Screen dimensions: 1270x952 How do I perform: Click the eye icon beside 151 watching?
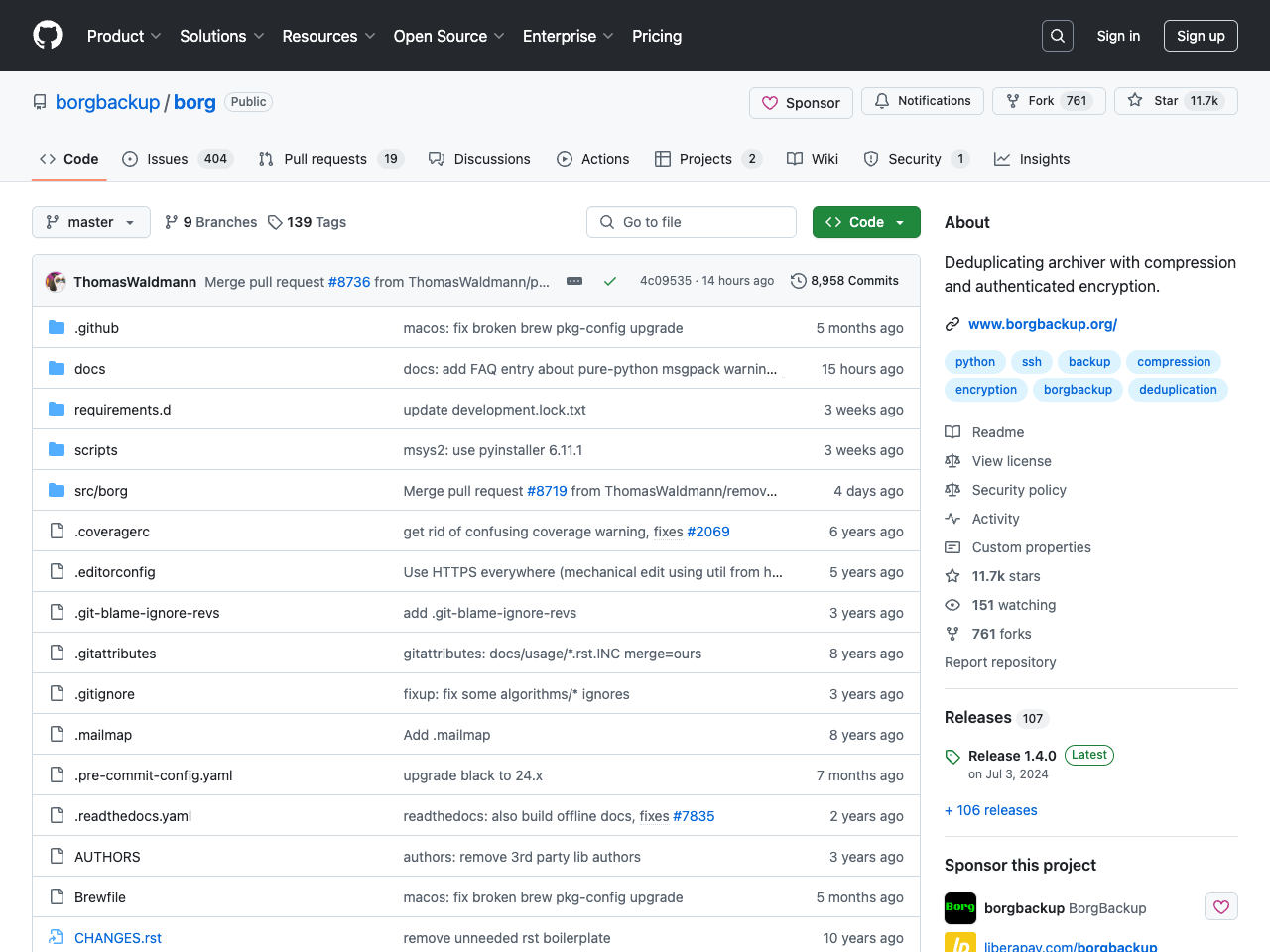(x=952, y=605)
